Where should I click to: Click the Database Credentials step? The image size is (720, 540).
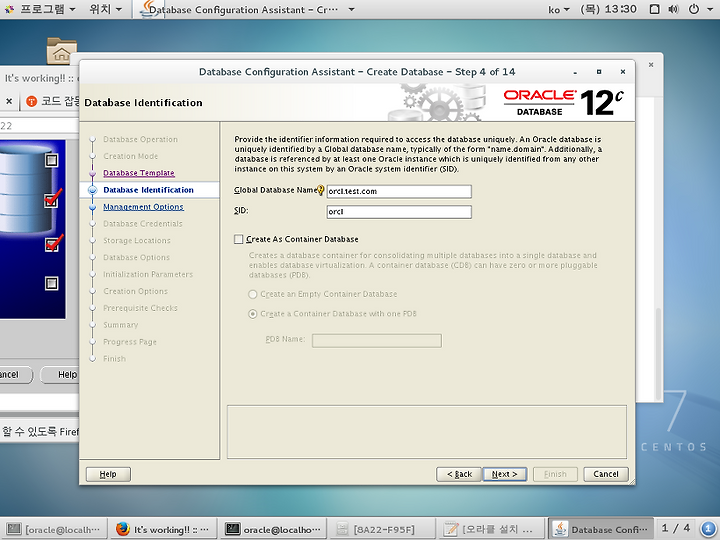(x=143, y=224)
